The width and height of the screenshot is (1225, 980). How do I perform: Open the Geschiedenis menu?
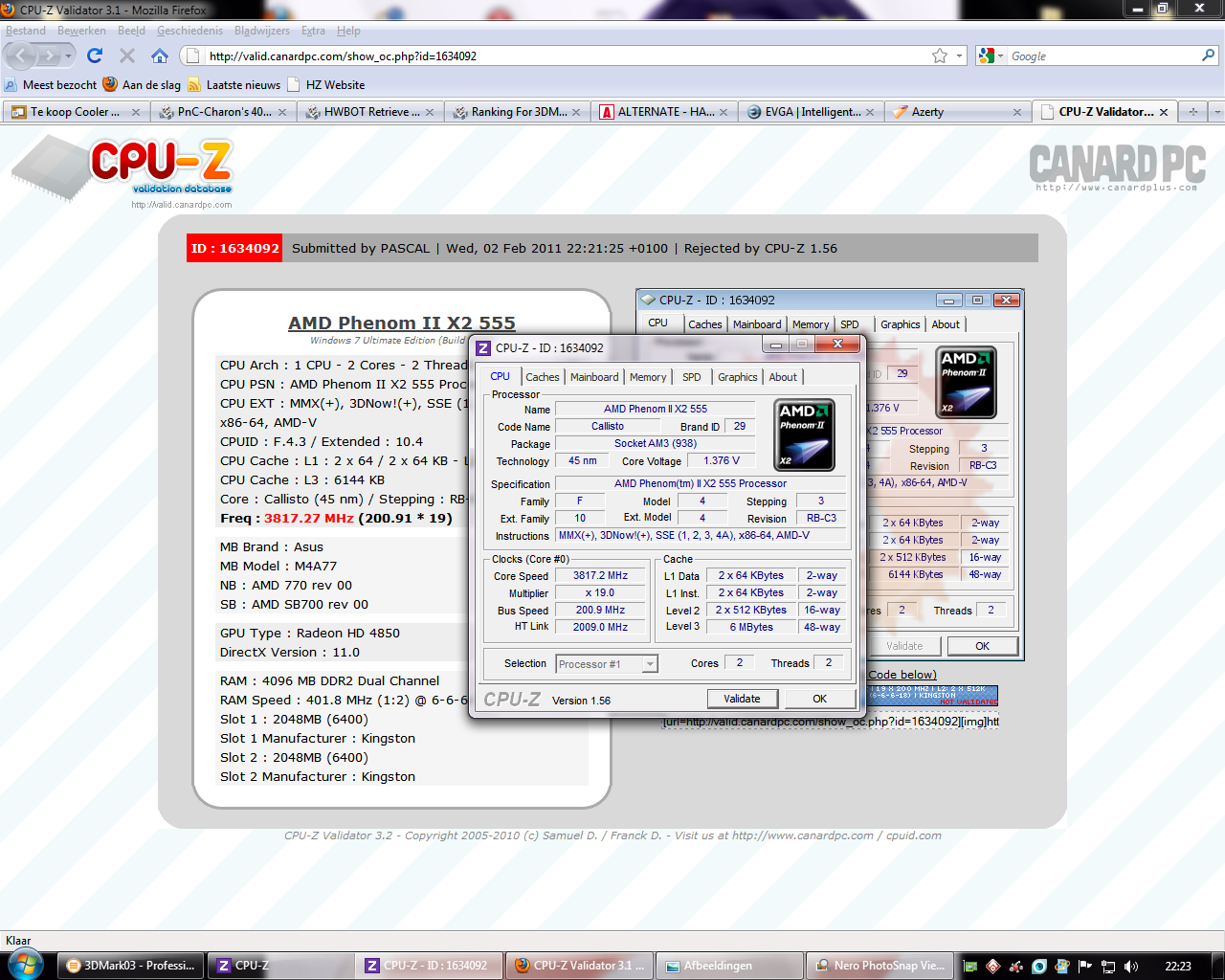189,31
